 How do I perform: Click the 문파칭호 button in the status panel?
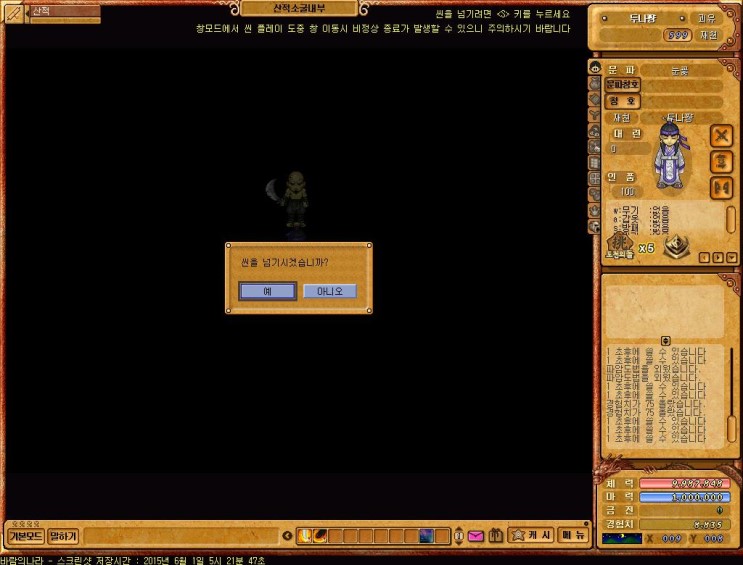click(623, 85)
